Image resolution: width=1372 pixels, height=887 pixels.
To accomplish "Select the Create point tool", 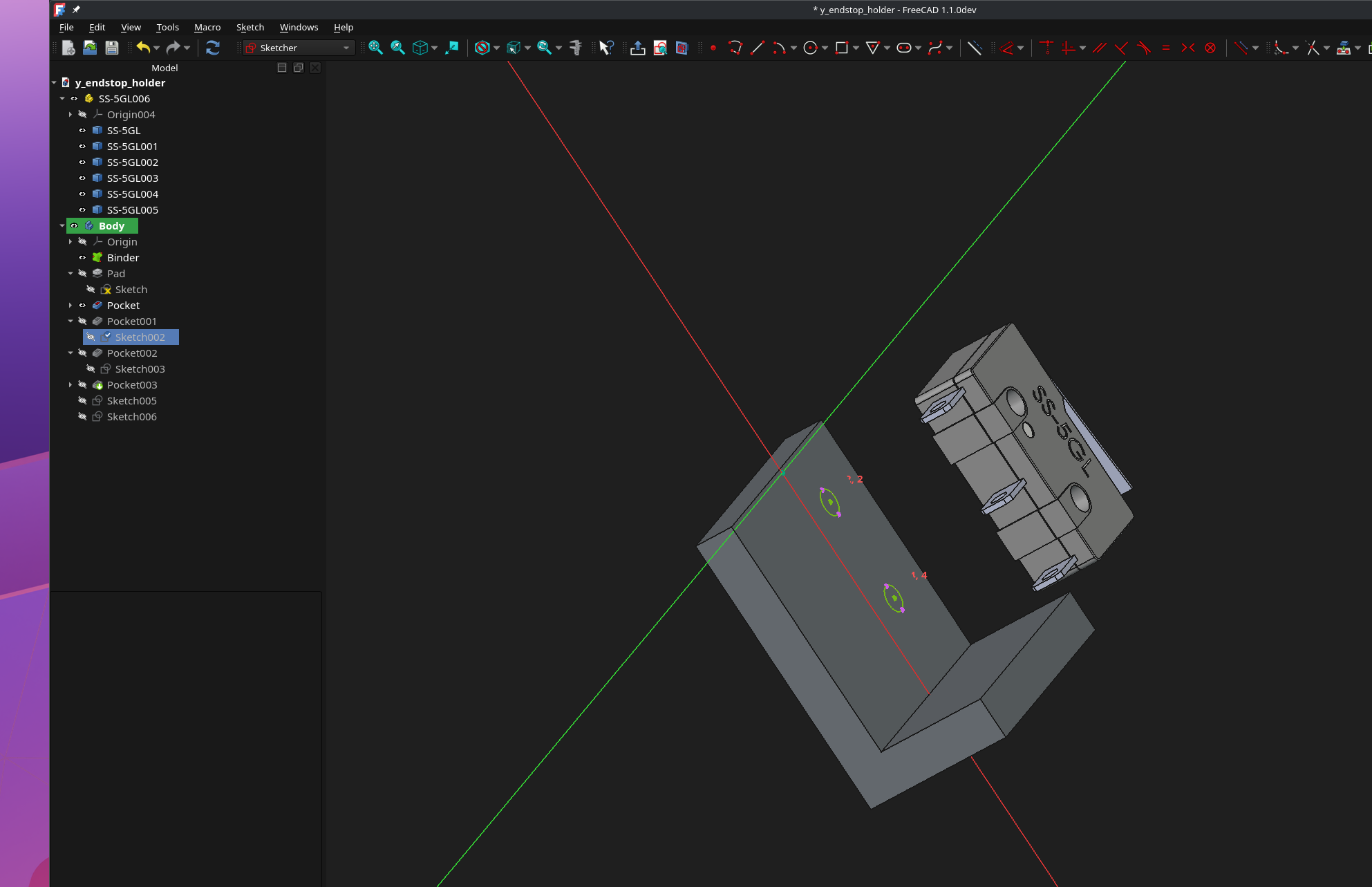I will [x=713, y=48].
